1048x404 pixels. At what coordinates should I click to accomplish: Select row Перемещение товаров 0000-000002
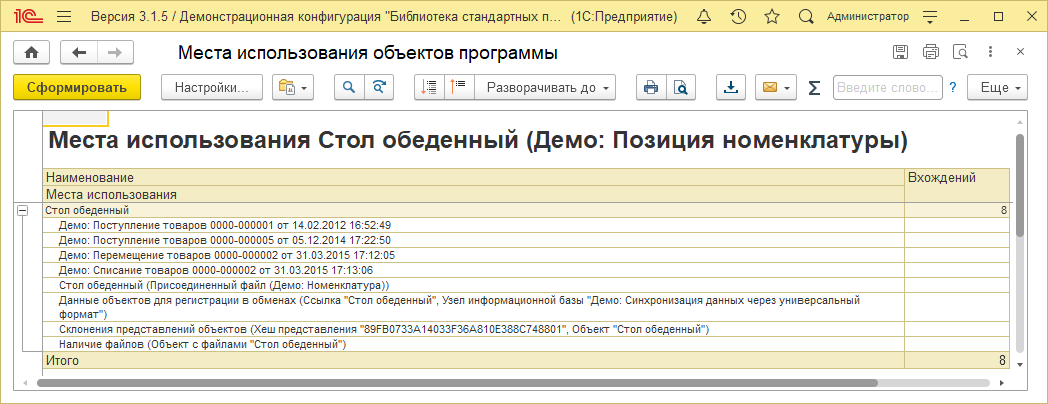(526, 255)
